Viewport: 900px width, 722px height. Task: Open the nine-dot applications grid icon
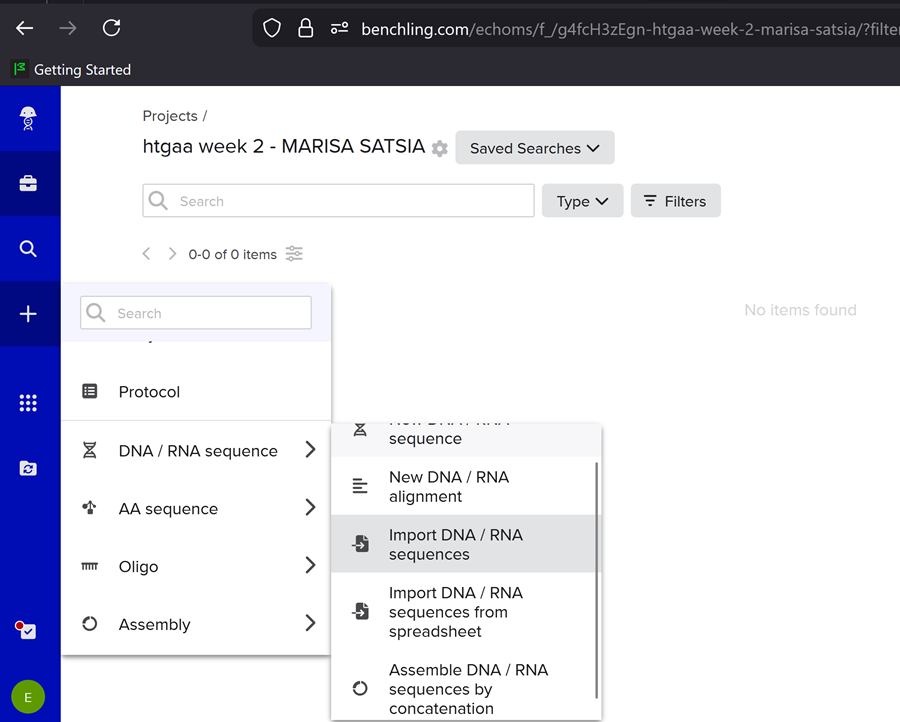pos(28,403)
